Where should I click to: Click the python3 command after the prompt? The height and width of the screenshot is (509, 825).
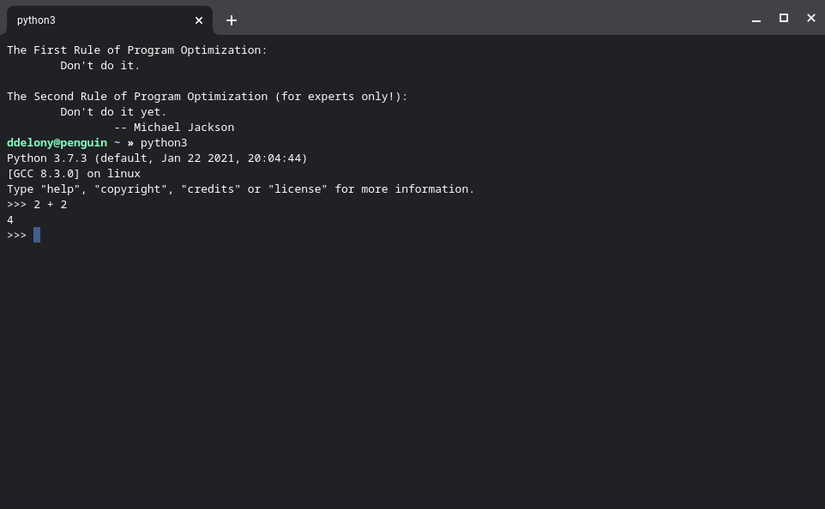[x=164, y=143]
